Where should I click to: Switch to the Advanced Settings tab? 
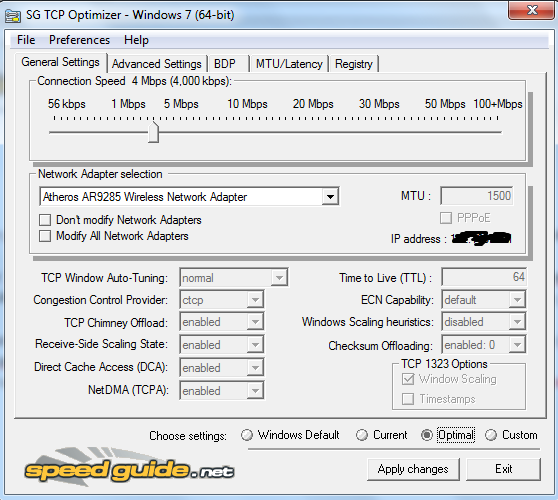click(x=157, y=64)
